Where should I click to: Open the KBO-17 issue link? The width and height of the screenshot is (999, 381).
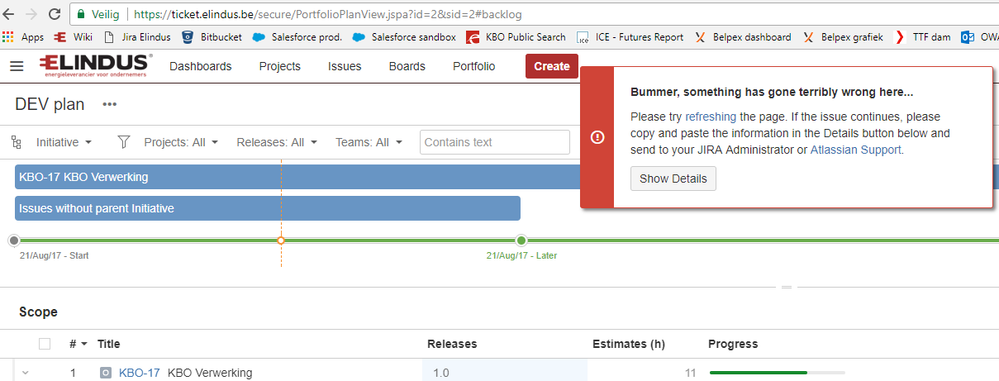[x=140, y=373]
